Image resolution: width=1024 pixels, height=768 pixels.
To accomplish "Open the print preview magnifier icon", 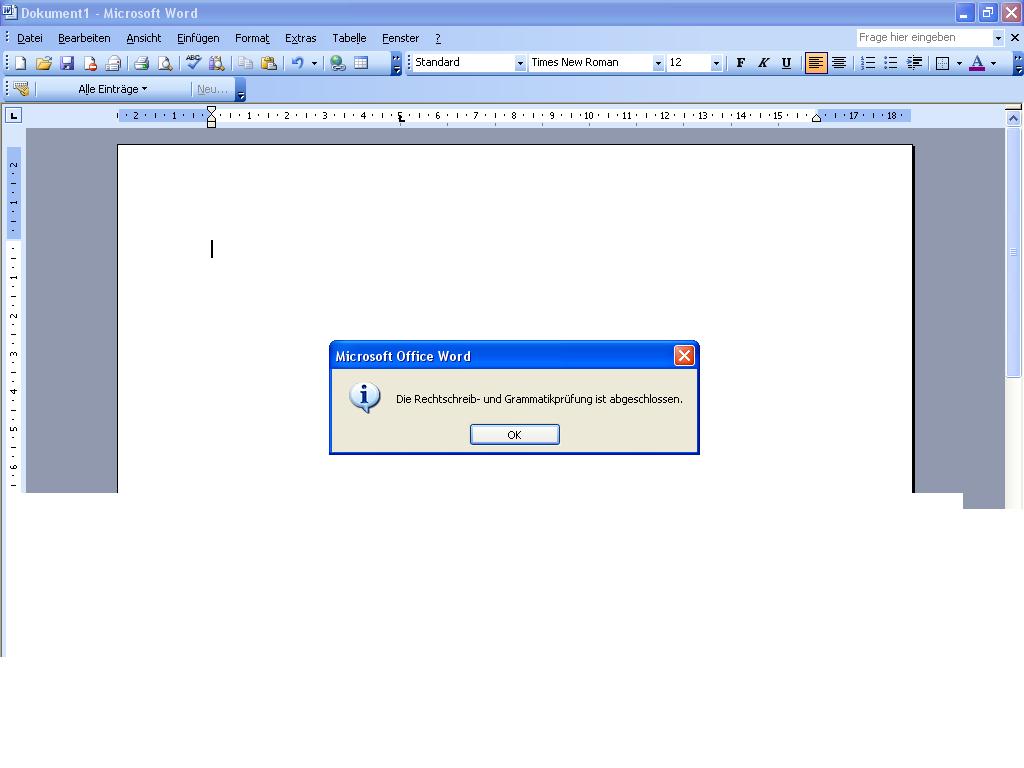I will click(x=165, y=63).
